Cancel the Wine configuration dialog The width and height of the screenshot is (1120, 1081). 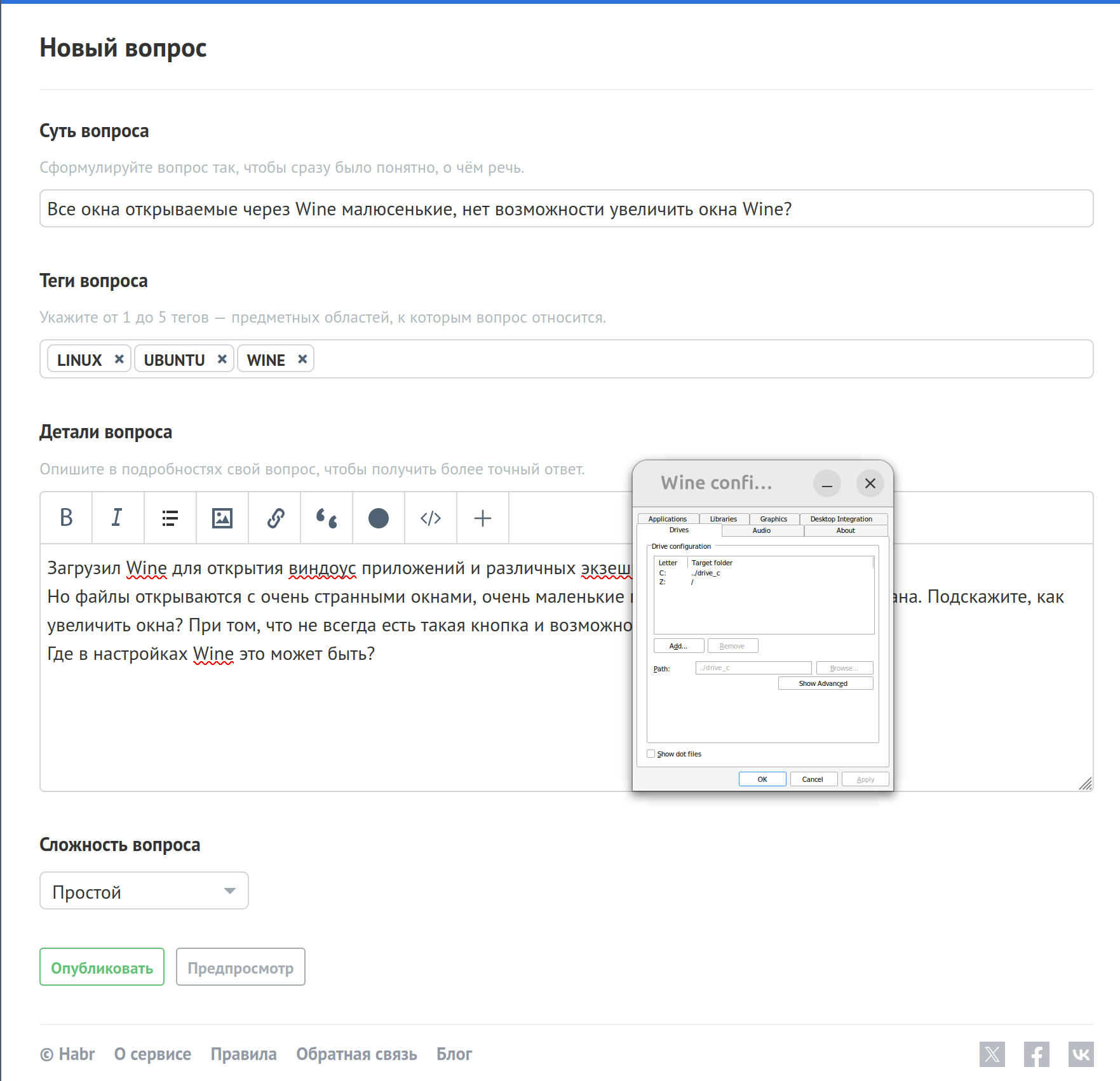(813, 779)
